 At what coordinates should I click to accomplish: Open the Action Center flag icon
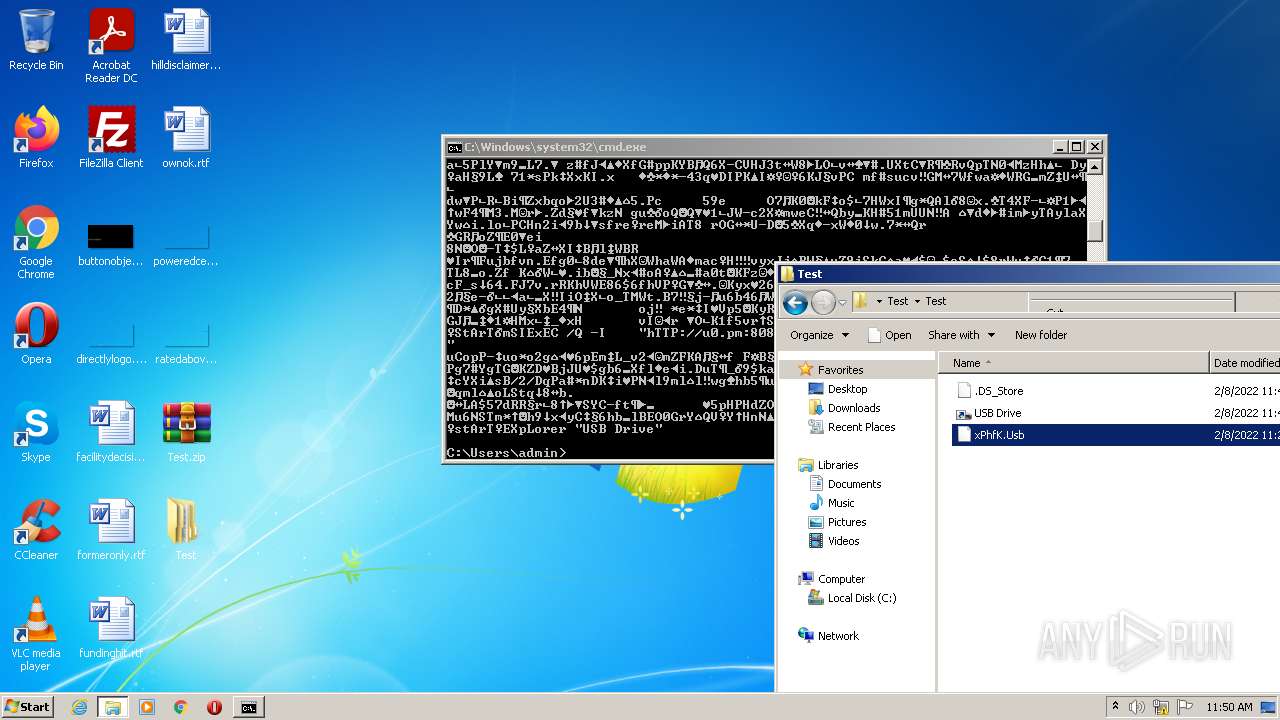(1185, 707)
